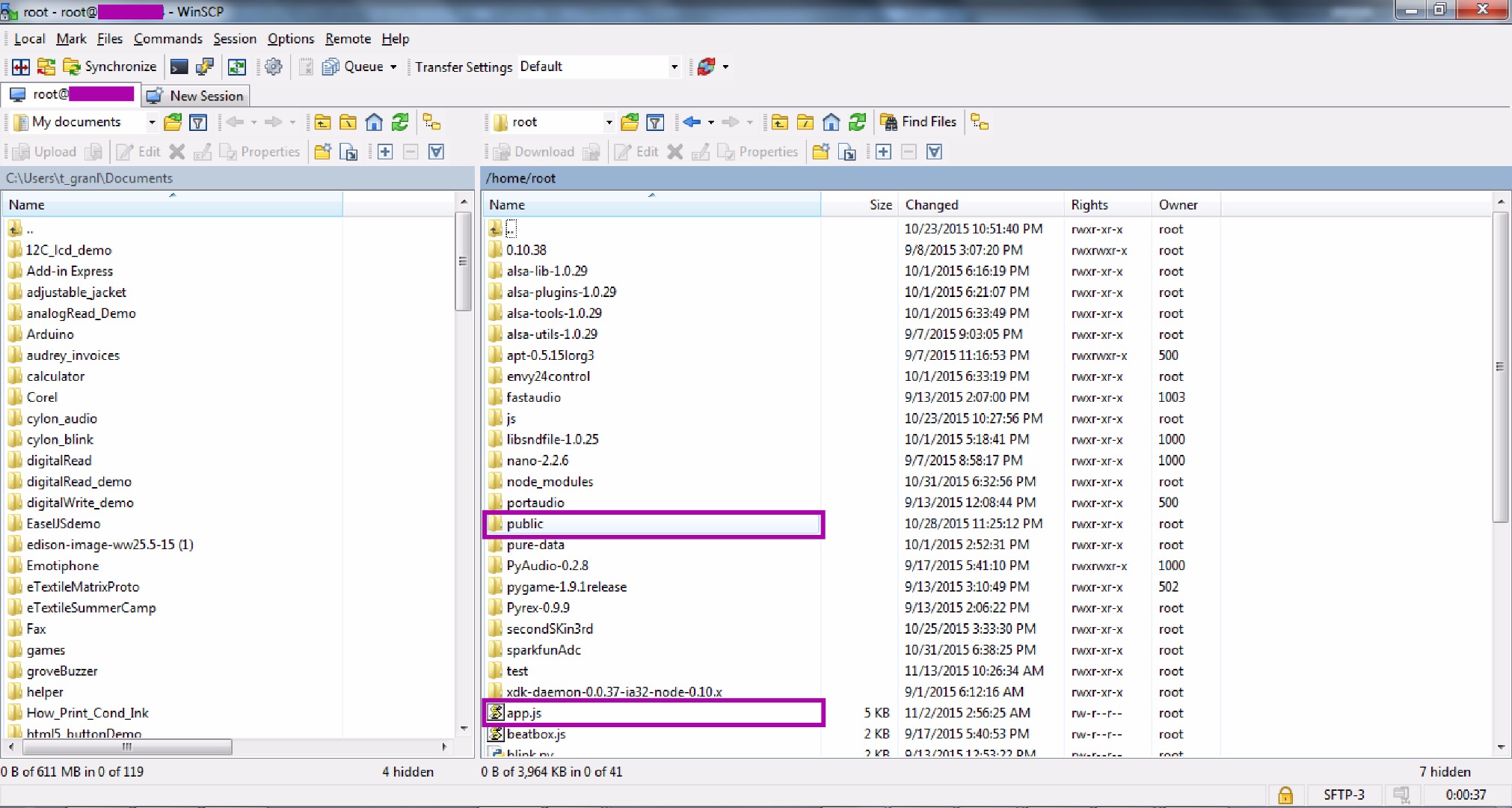This screenshot has height=808, width=1512.
Task: Expand My Documents folder dropdown
Action: (x=152, y=122)
